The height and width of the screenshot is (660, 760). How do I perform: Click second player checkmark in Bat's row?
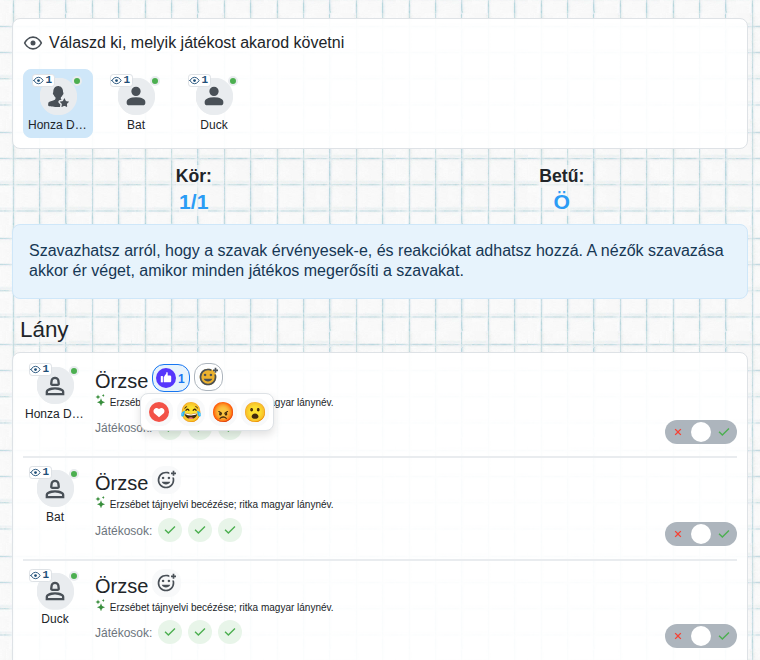tap(200, 530)
